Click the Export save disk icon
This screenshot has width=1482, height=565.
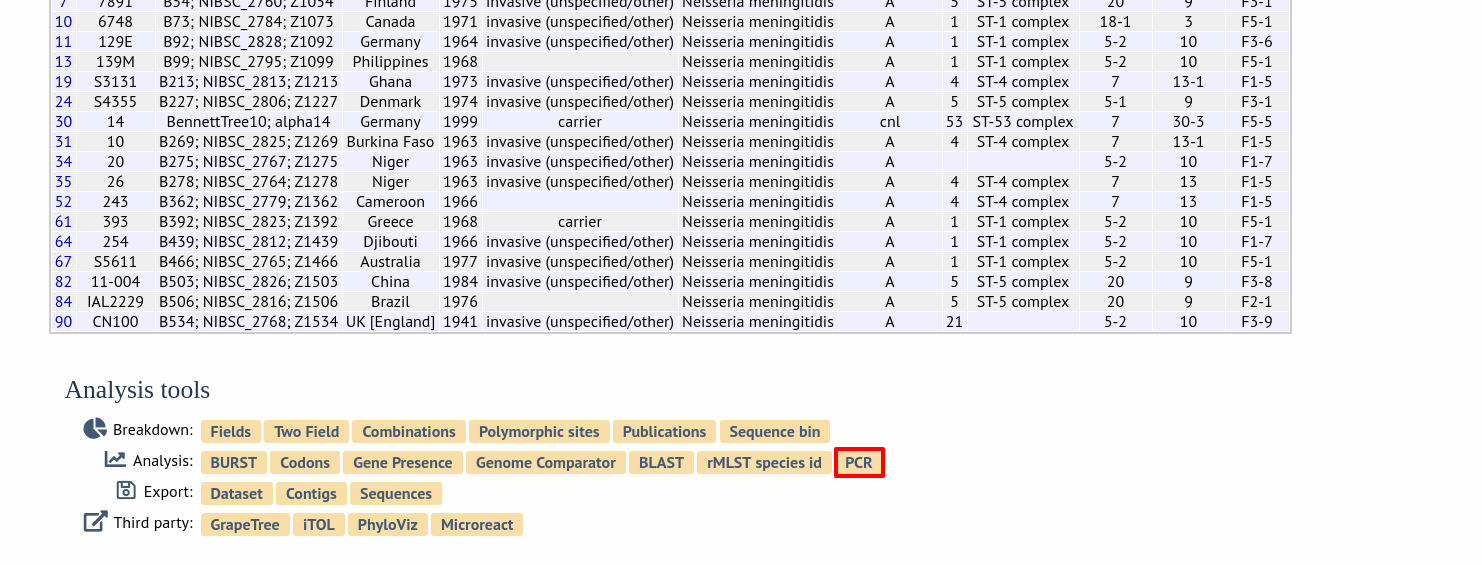[x=126, y=490]
